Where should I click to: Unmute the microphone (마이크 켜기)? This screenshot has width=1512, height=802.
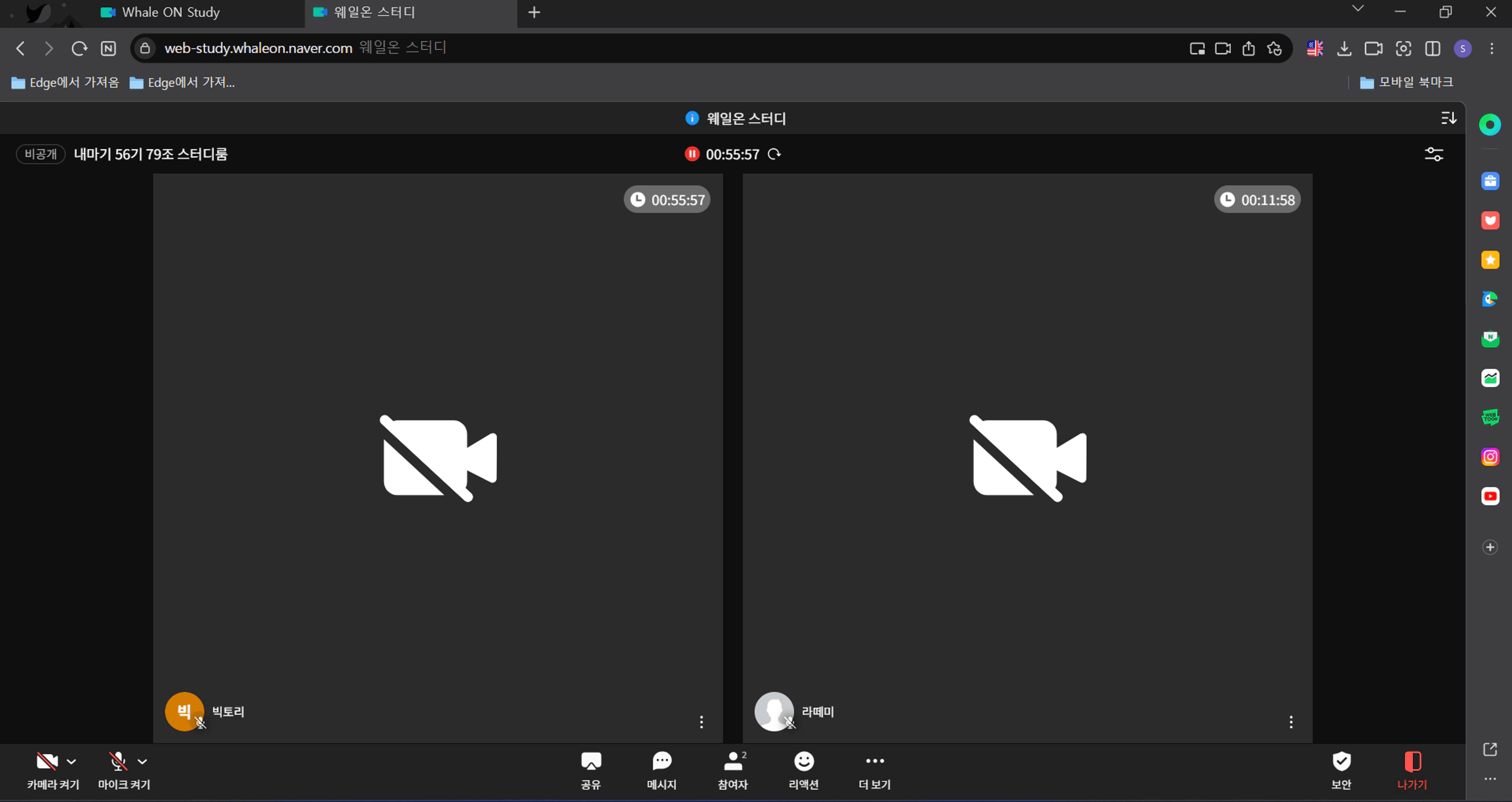118,762
